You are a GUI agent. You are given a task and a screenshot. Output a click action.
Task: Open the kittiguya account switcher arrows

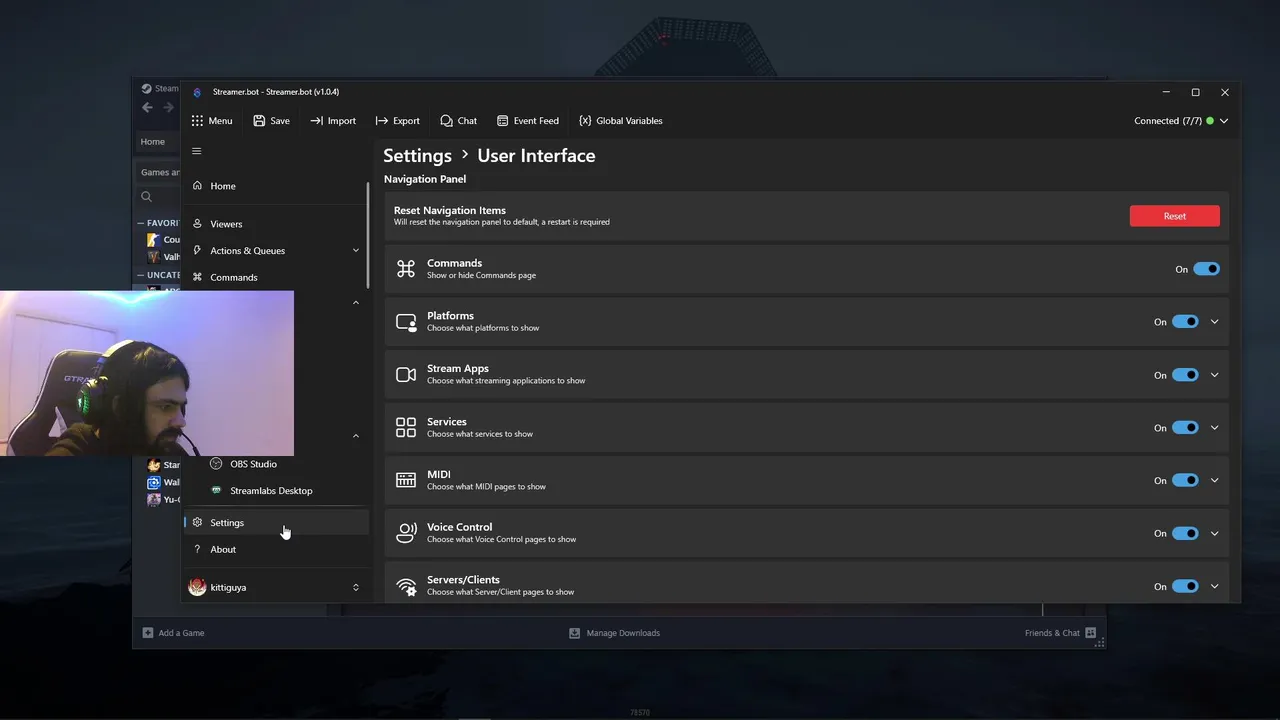pos(355,587)
